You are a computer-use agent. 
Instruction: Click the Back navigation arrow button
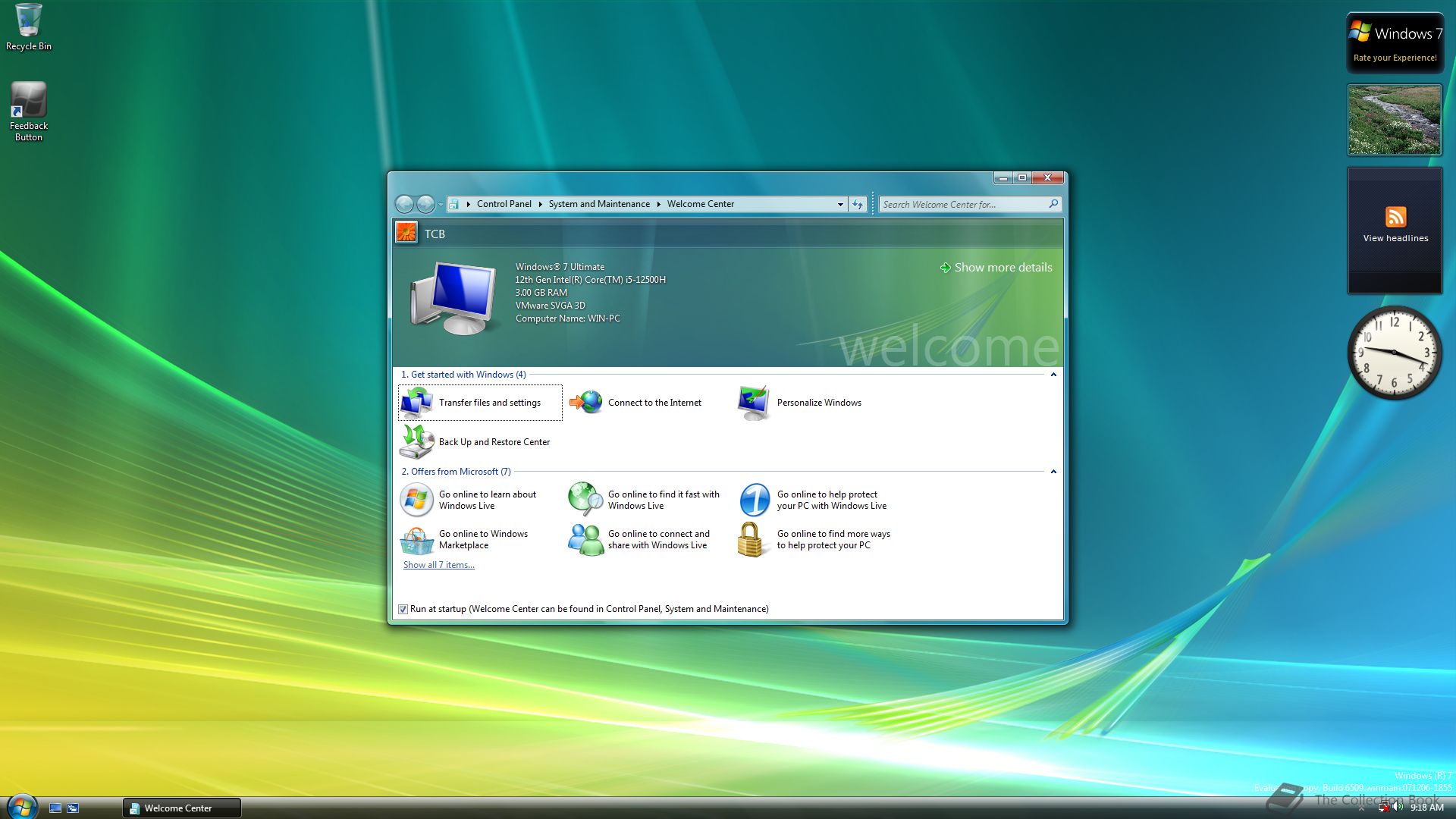pyautogui.click(x=405, y=204)
